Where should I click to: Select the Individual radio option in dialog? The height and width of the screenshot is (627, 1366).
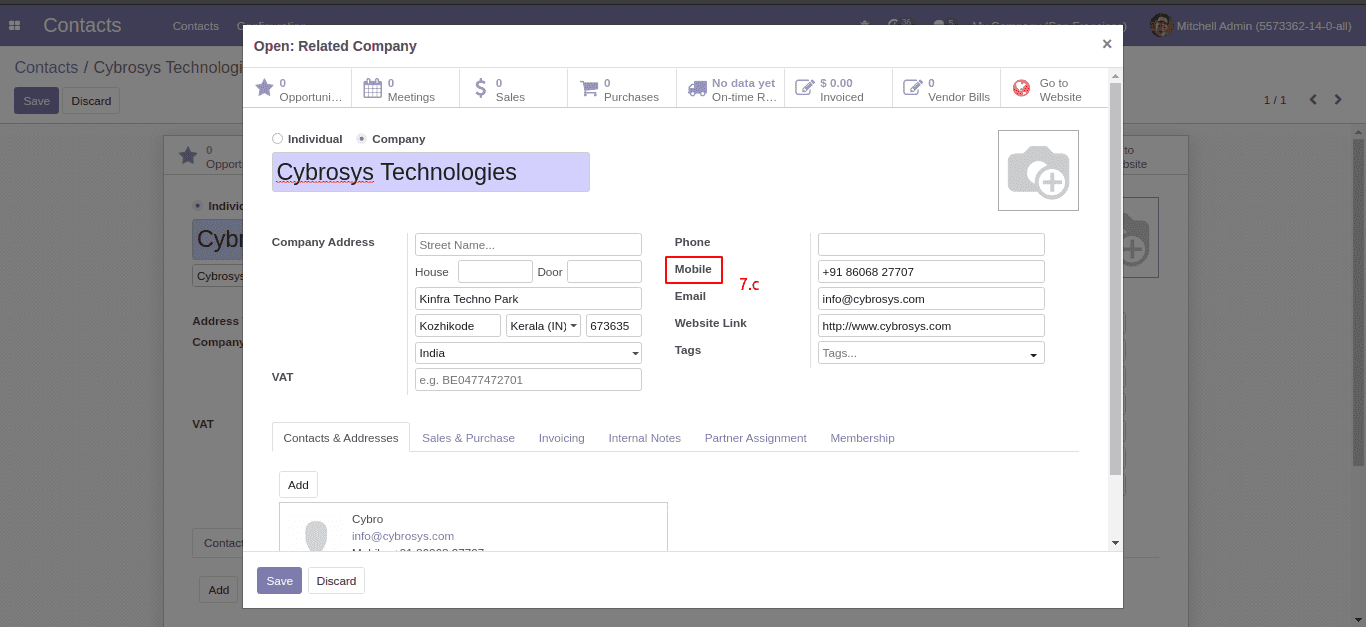(x=278, y=139)
